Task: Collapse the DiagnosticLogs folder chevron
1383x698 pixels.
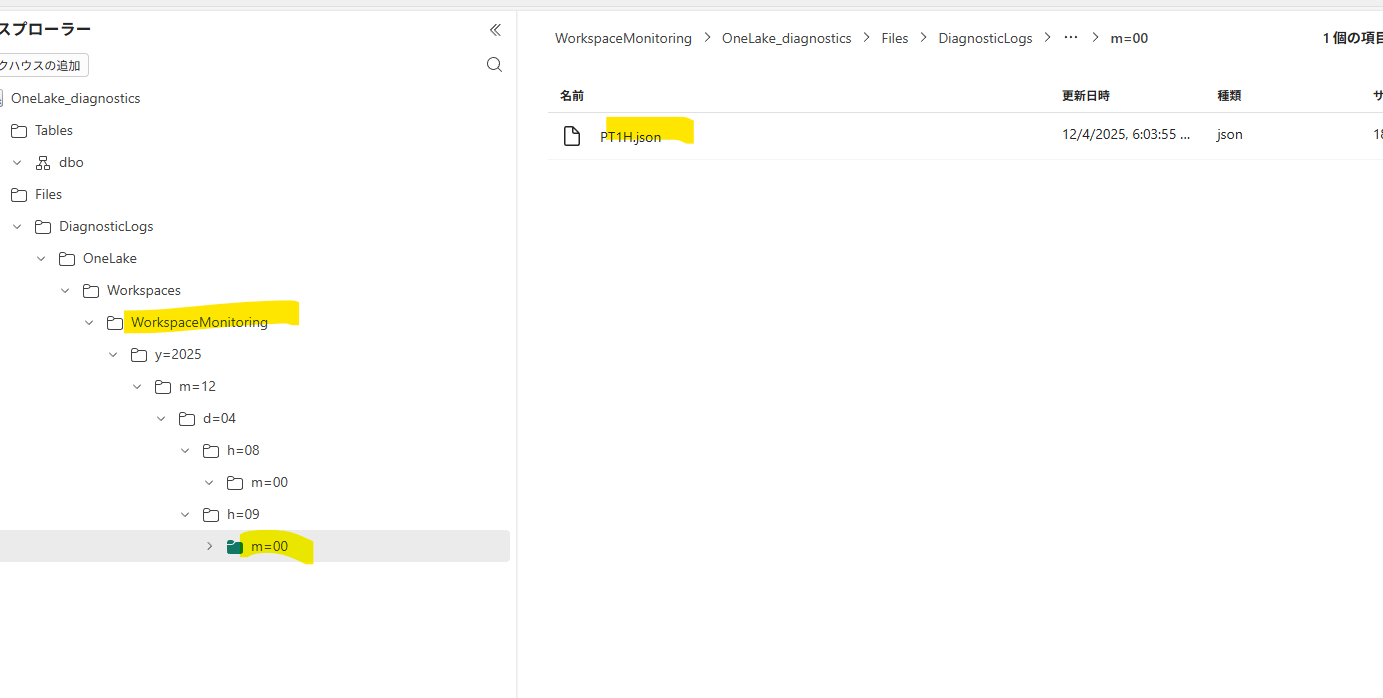Action: (x=17, y=226)
